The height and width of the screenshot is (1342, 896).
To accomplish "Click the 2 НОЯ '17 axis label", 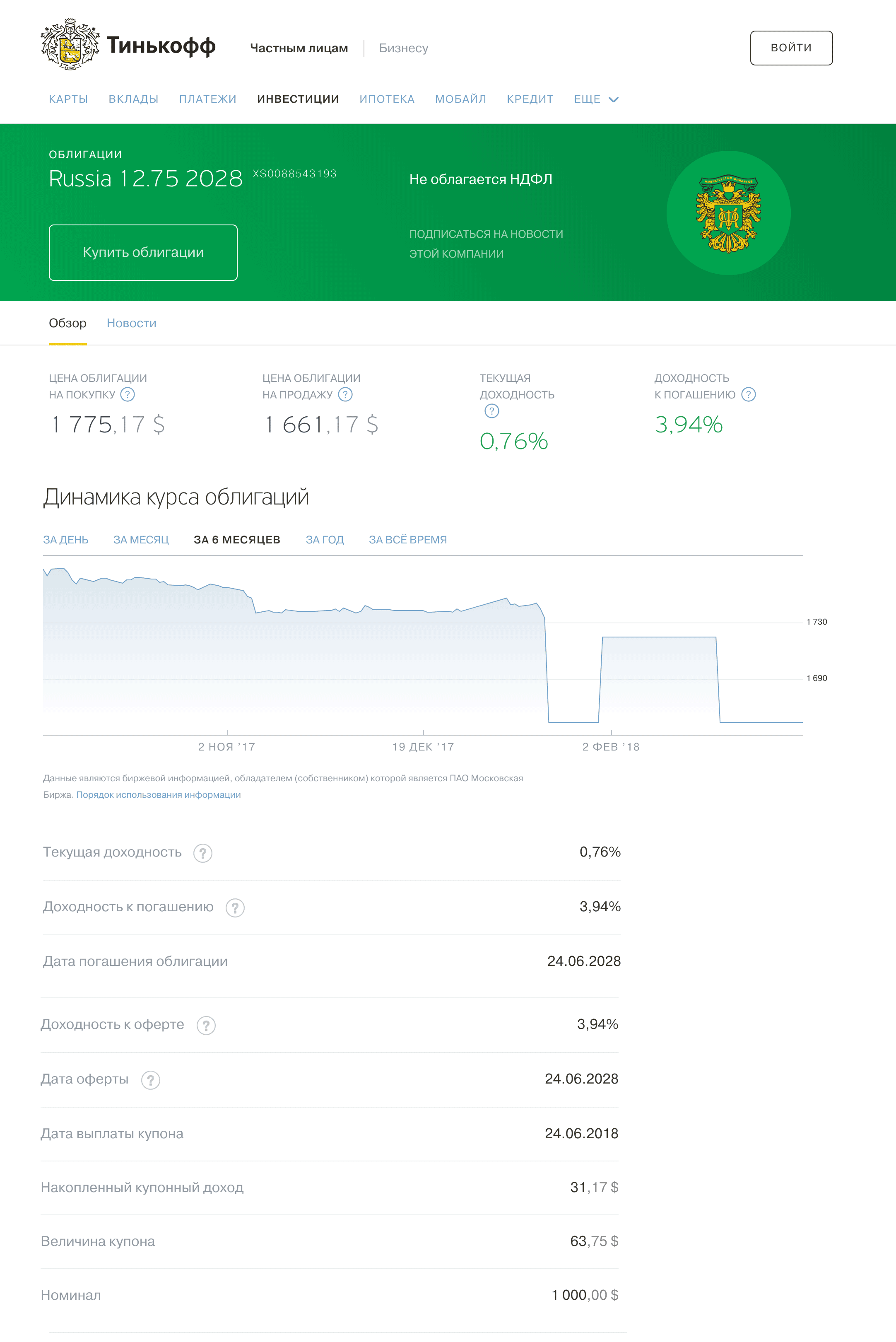I will click(227, 747).
